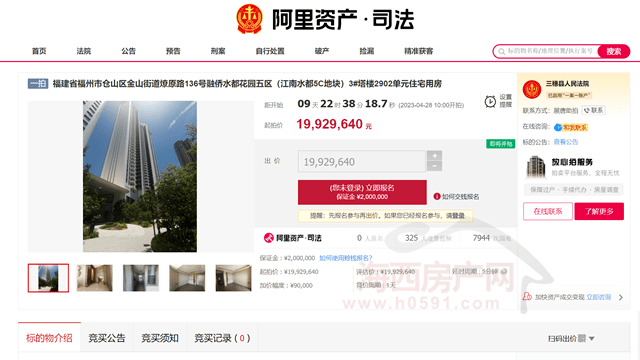This screenshot has height=360, width=640.
Task: Click the 一拍 badge before the title
Action: click(38, 84)
